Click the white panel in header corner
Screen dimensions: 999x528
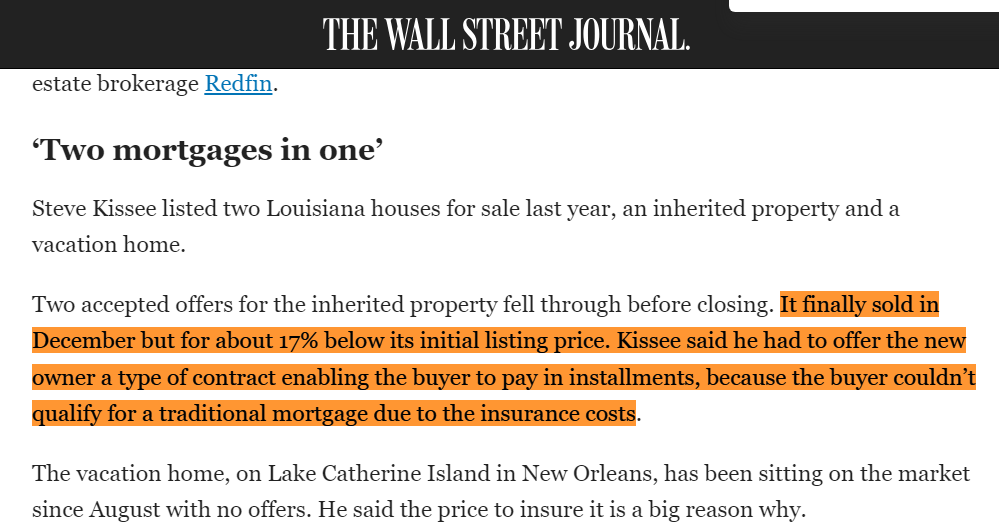point(863,6)
